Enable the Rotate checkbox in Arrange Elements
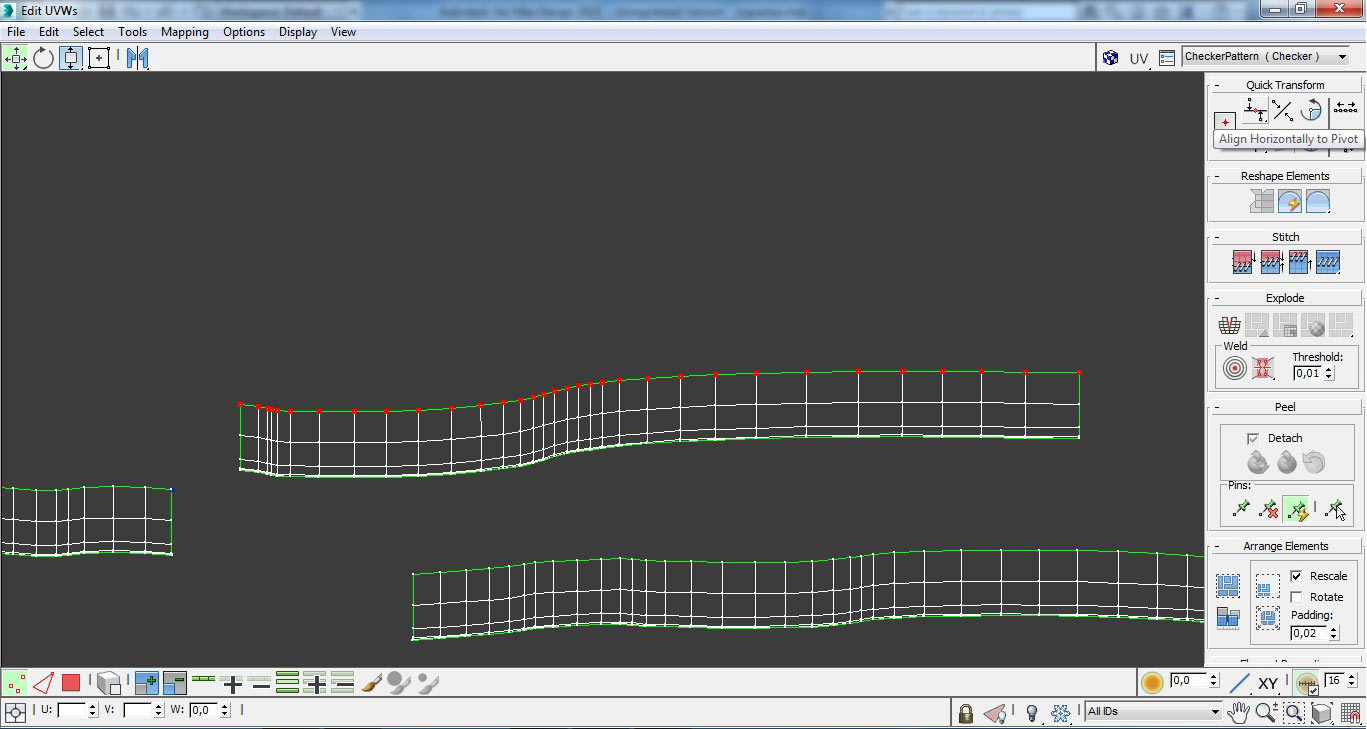 coord(1296,597)
